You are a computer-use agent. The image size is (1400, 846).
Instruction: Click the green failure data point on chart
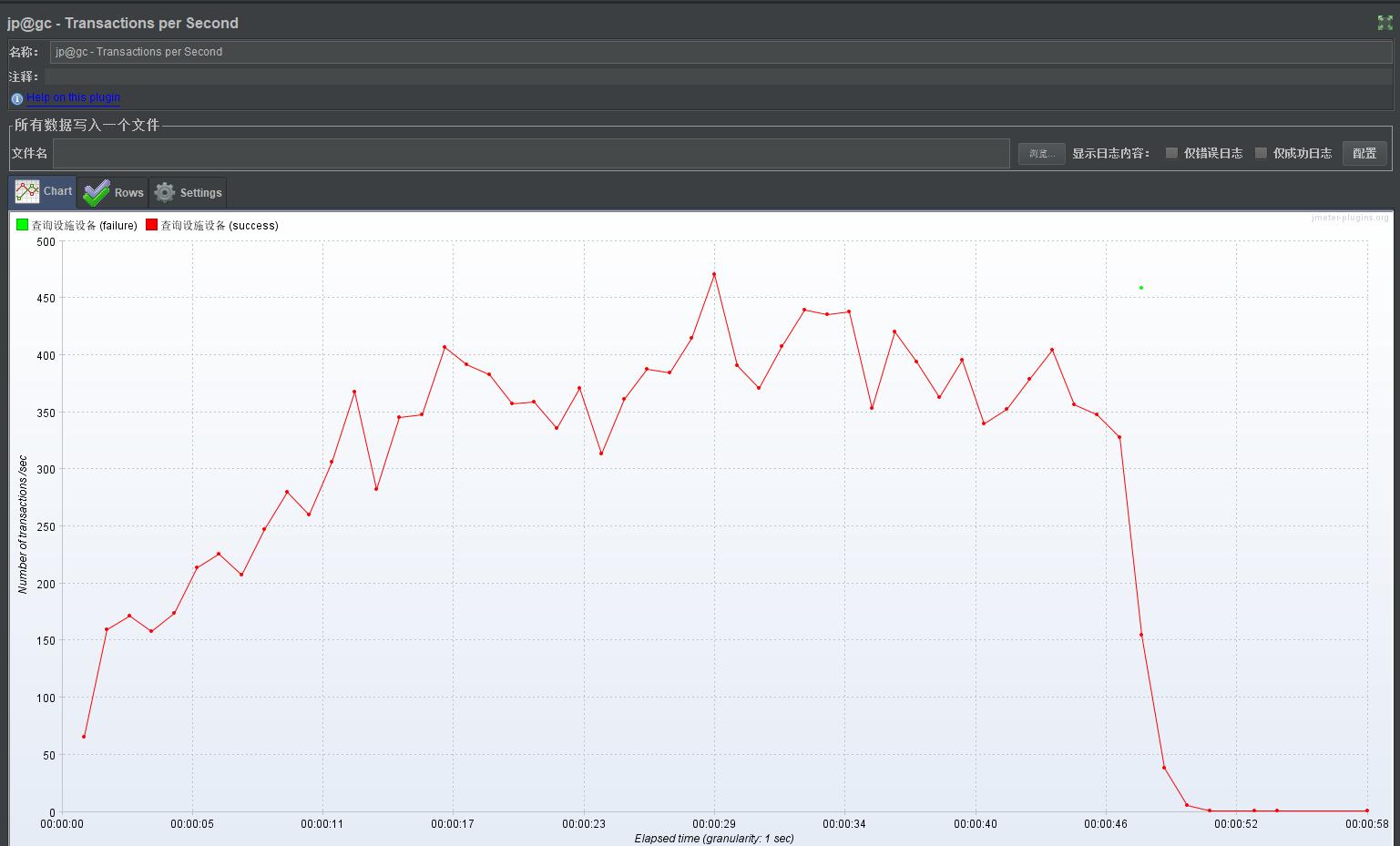click(1141, 288)
